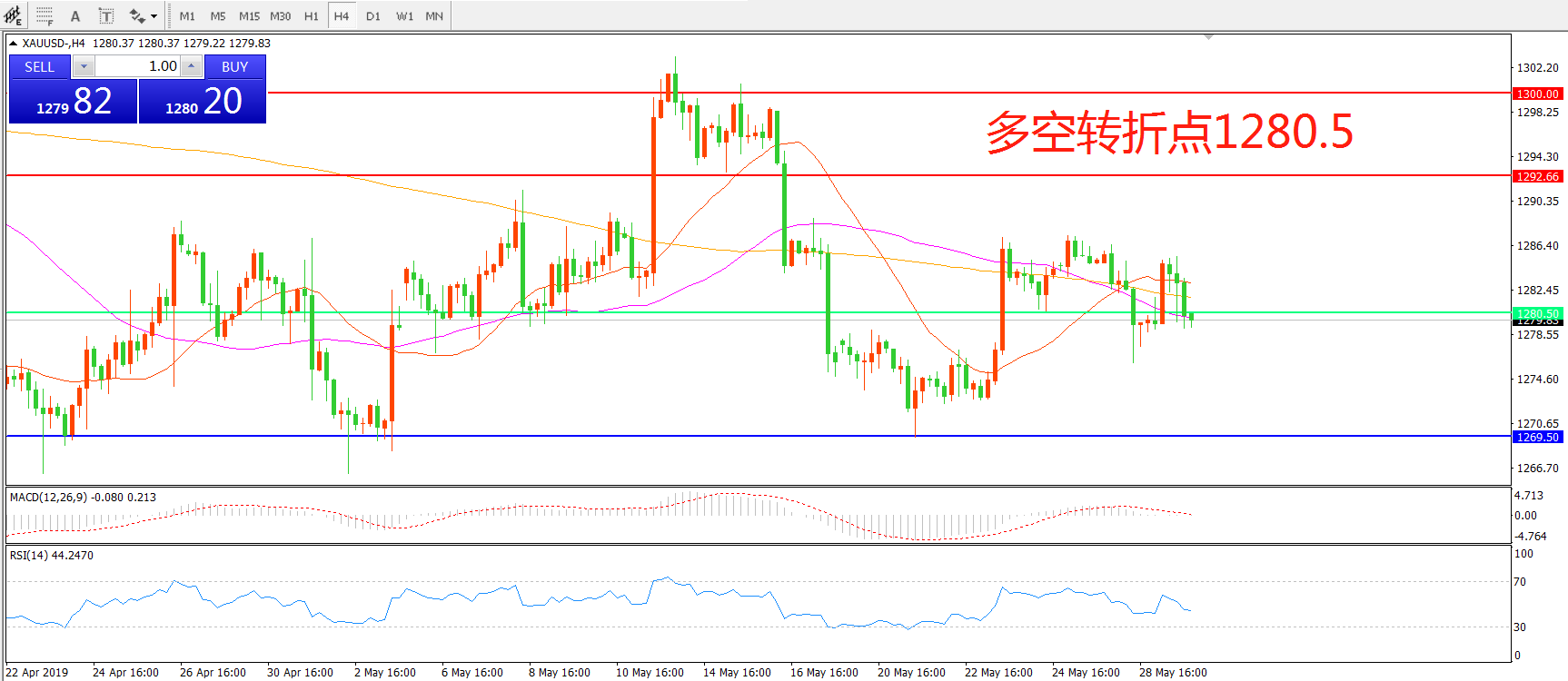Click the red 1300.00 price level label

pyautogui.click(x=1537, y=94)
